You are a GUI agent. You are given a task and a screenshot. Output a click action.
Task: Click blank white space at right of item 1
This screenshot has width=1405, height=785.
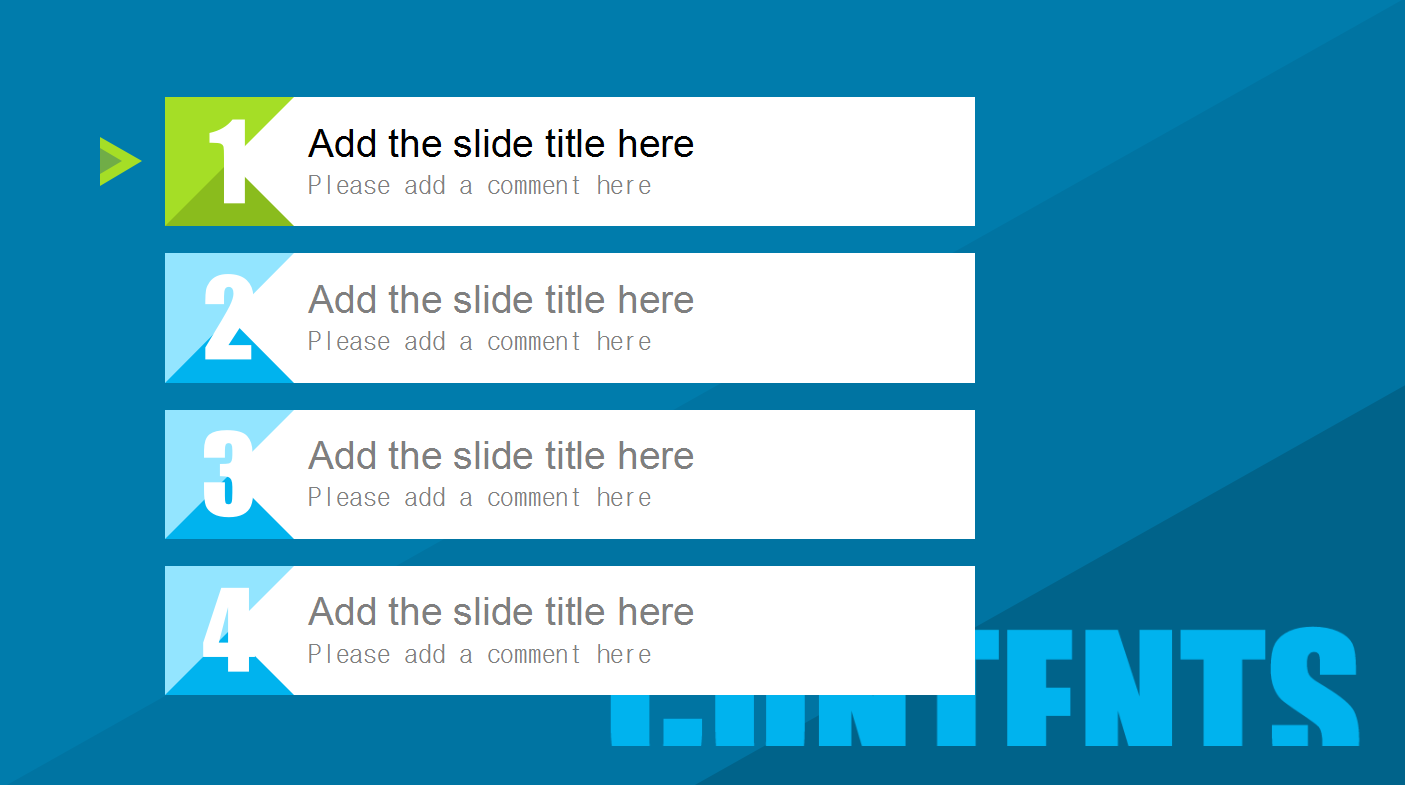(x=850, y=161)
